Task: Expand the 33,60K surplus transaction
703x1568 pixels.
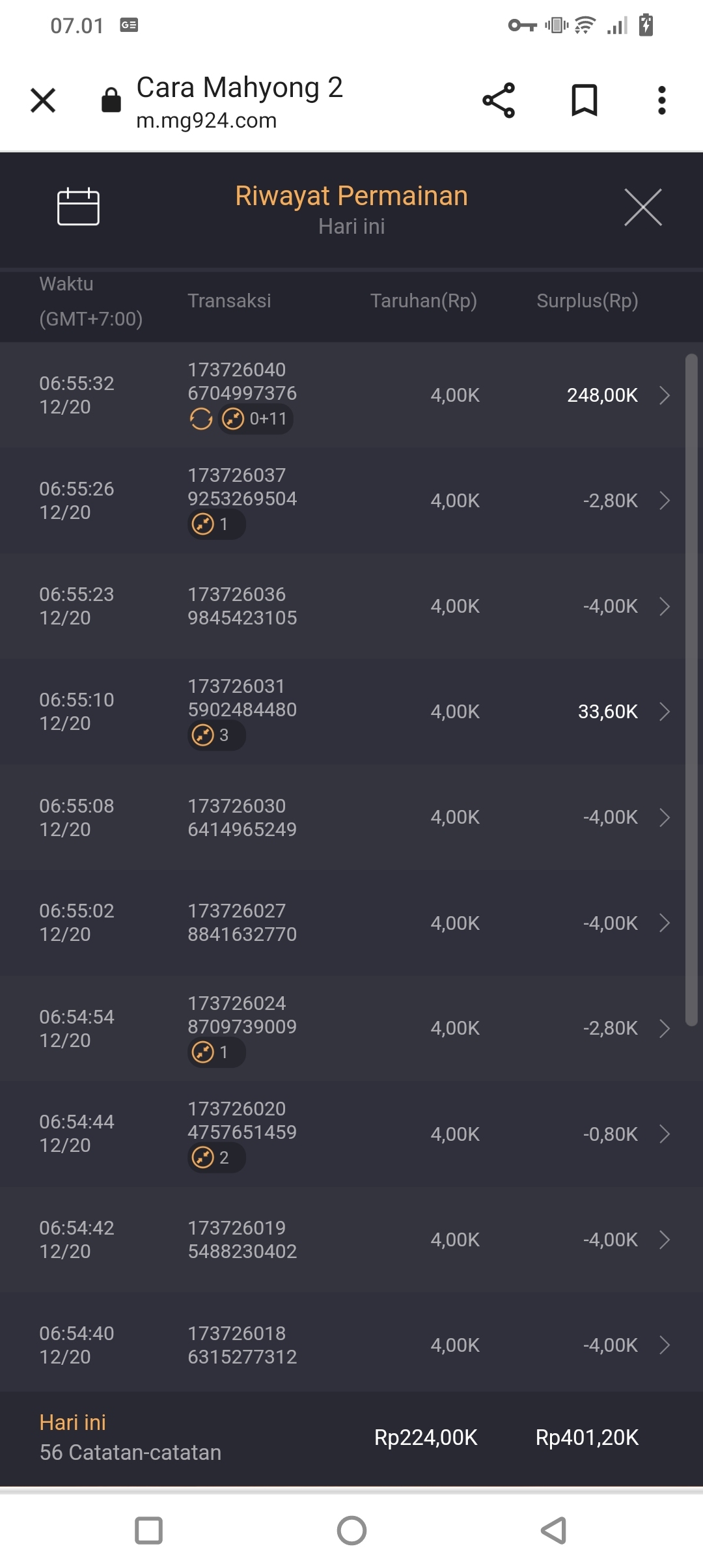Action: pos(664,712)
